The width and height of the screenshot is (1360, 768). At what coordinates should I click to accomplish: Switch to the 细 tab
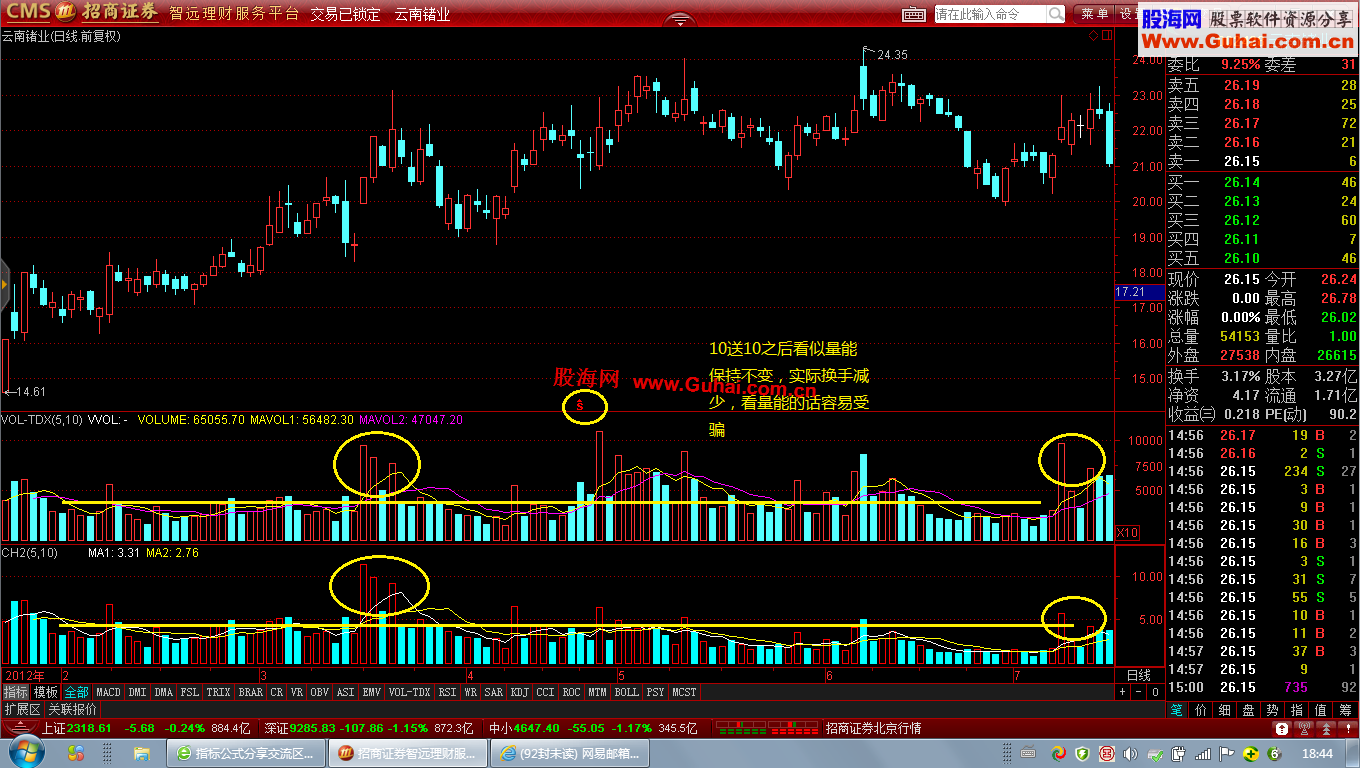pyautogui.click(x=1225, y=710)
